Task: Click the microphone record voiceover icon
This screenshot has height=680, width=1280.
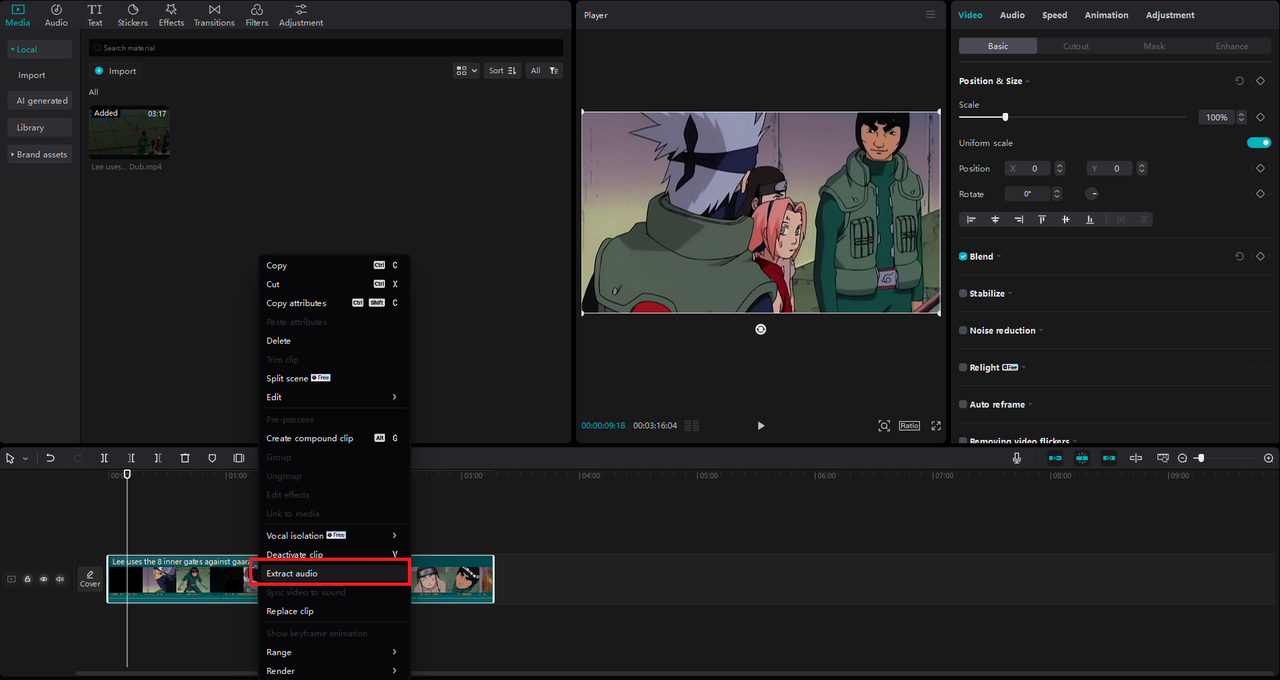Action: coord(1017,458)
